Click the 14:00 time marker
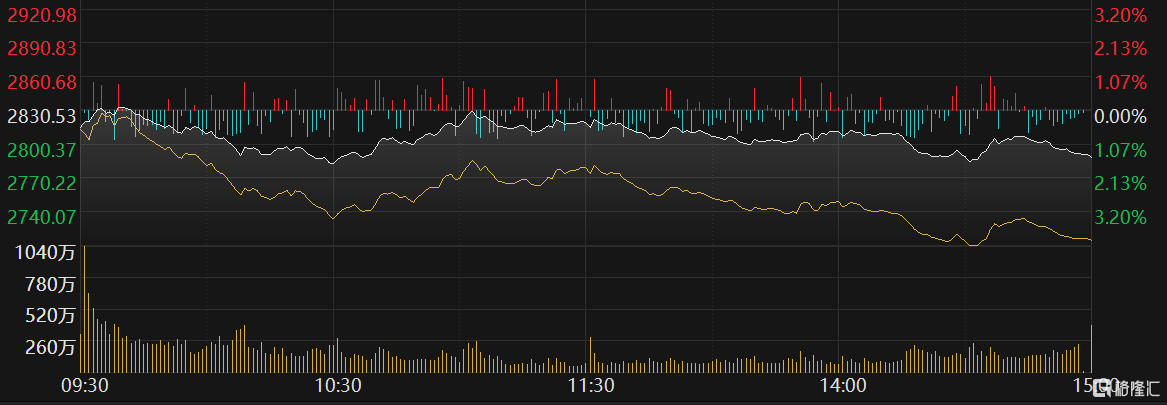 click(845, 386)
